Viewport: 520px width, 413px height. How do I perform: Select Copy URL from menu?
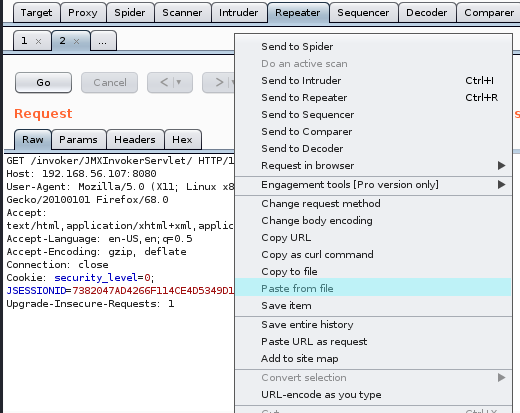pyautogui.click(x=373, y=238)
